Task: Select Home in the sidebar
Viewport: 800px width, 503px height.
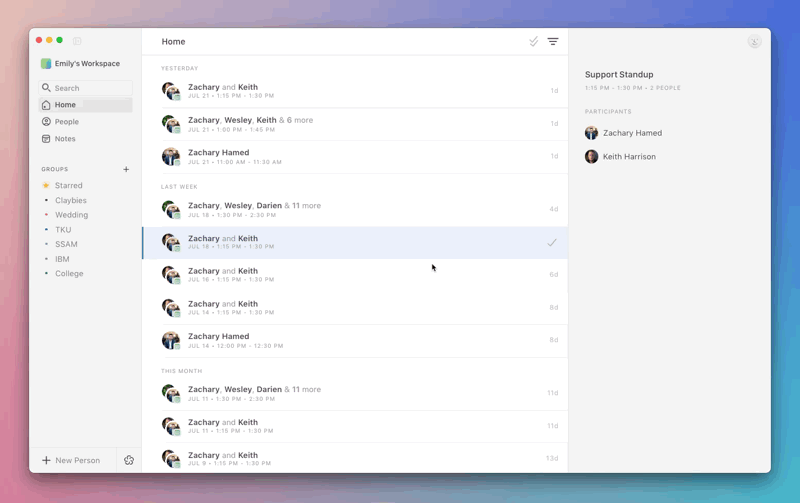Action: point(85,105)
